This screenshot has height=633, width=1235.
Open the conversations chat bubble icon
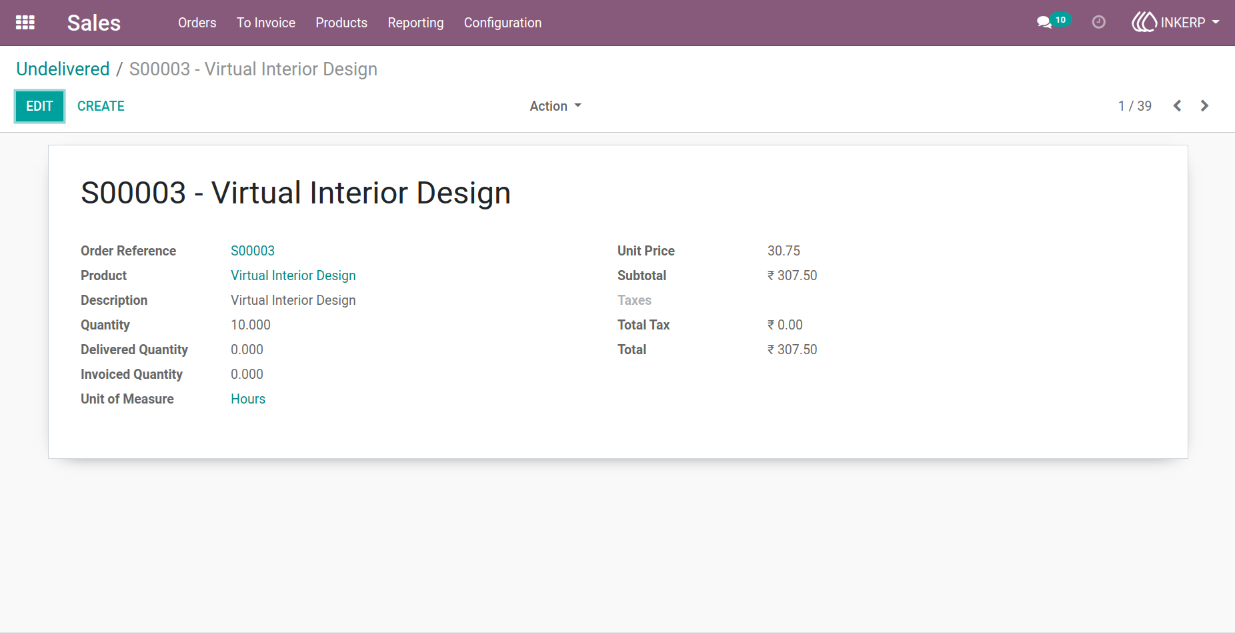tap(1044, 22)
